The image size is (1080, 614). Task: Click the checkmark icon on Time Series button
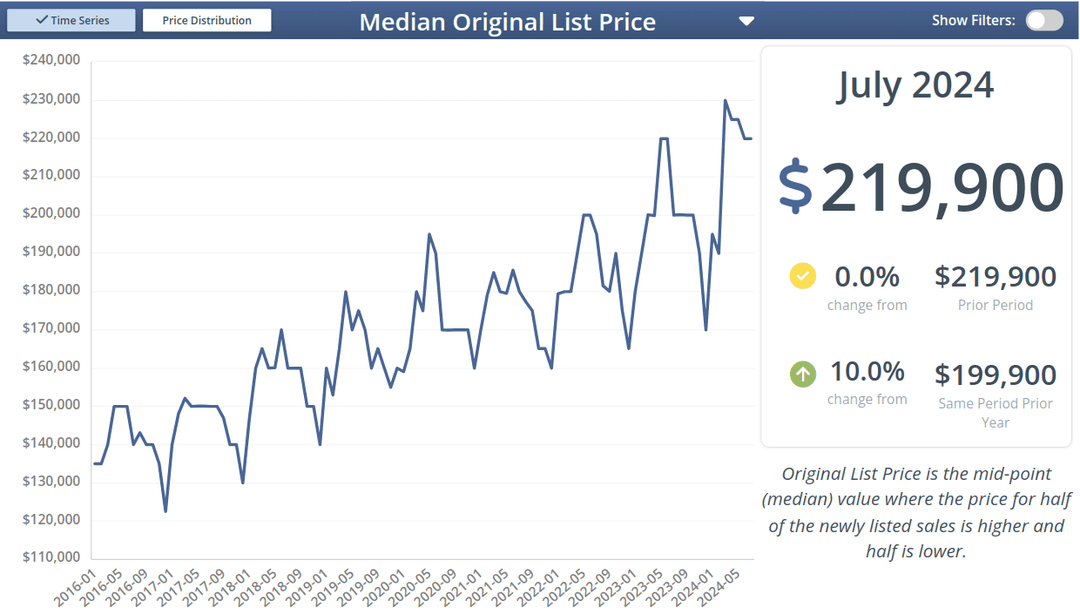tap(40, 19)
